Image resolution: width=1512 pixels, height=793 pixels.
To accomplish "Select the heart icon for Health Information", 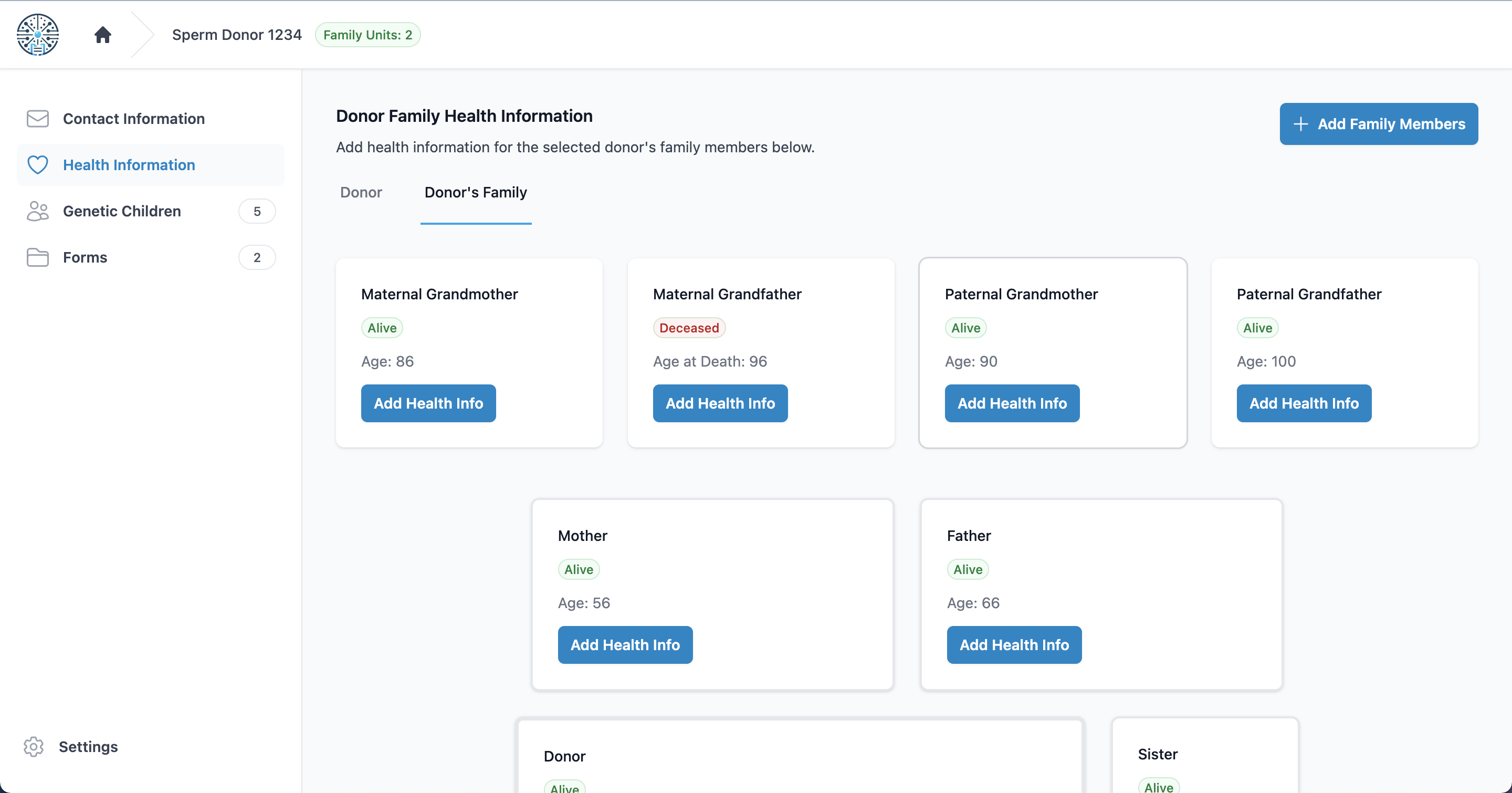I will coord(37,165).
